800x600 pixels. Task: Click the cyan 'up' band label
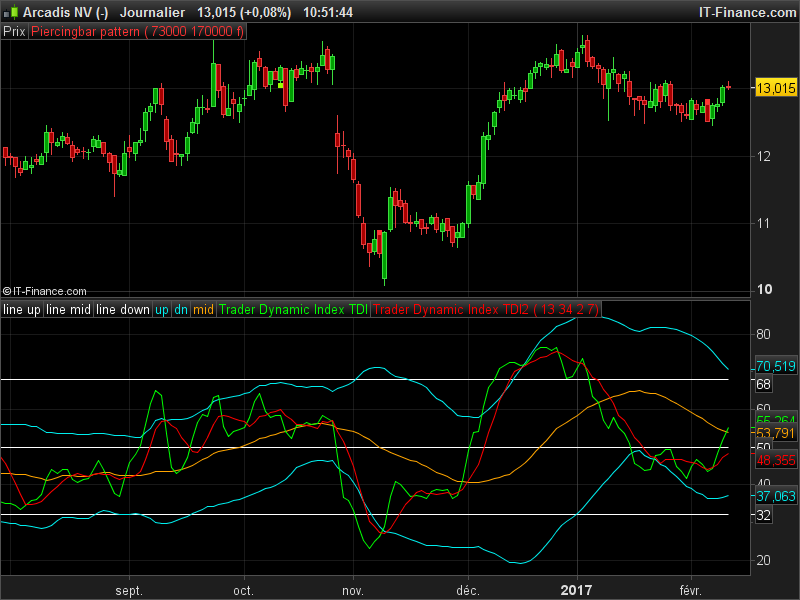point(162,310)
